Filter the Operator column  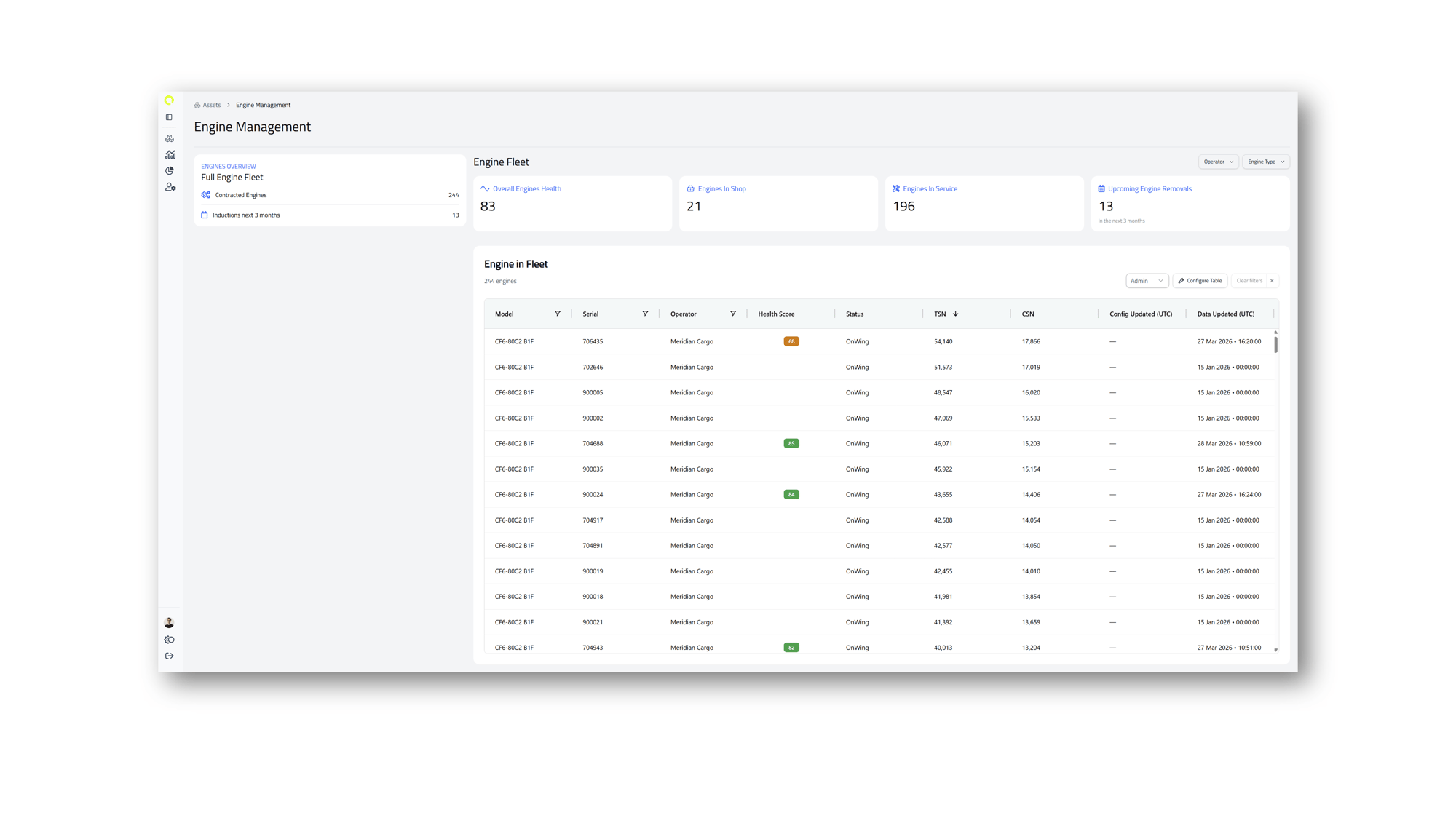point(732,314)
